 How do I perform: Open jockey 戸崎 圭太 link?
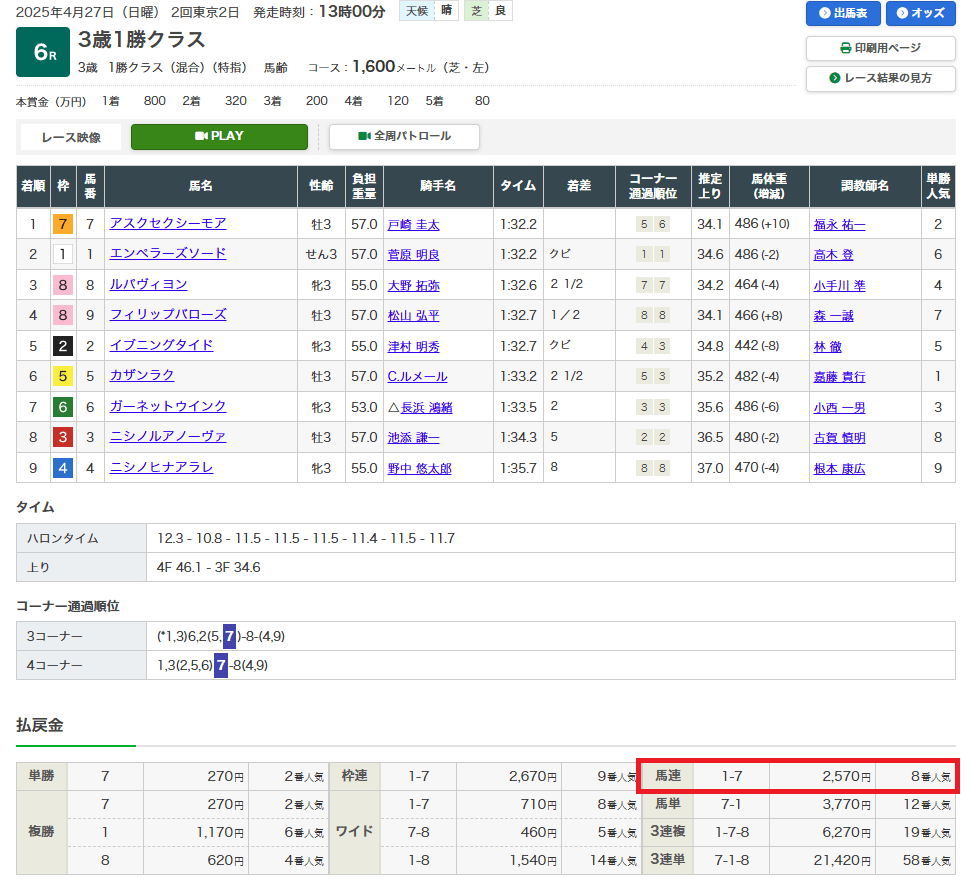tap(413, 225)
